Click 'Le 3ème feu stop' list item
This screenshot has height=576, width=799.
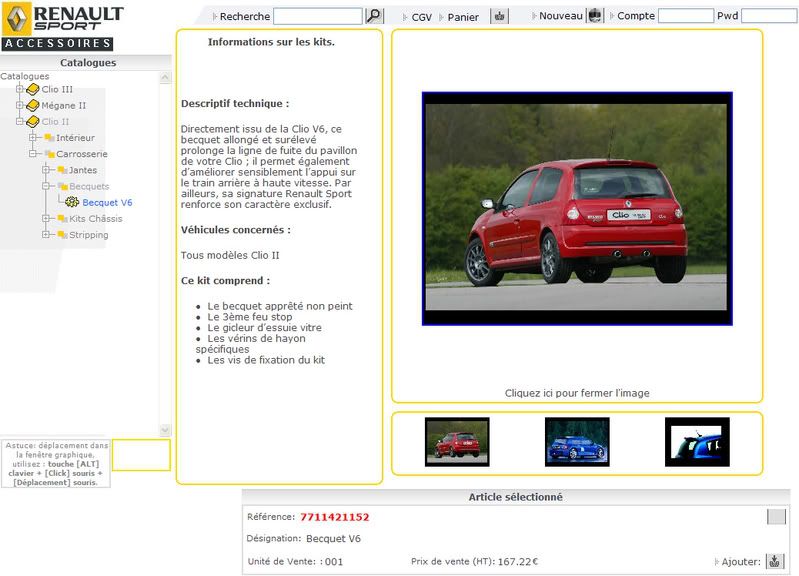(250, 317)
